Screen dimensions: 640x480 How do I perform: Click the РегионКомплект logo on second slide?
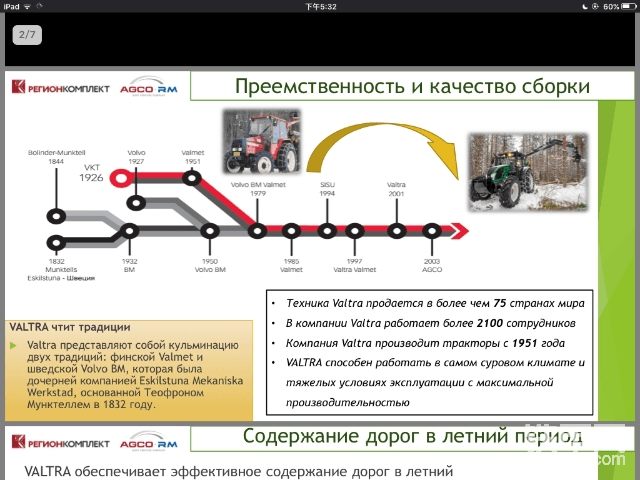[x=60, y=442]
